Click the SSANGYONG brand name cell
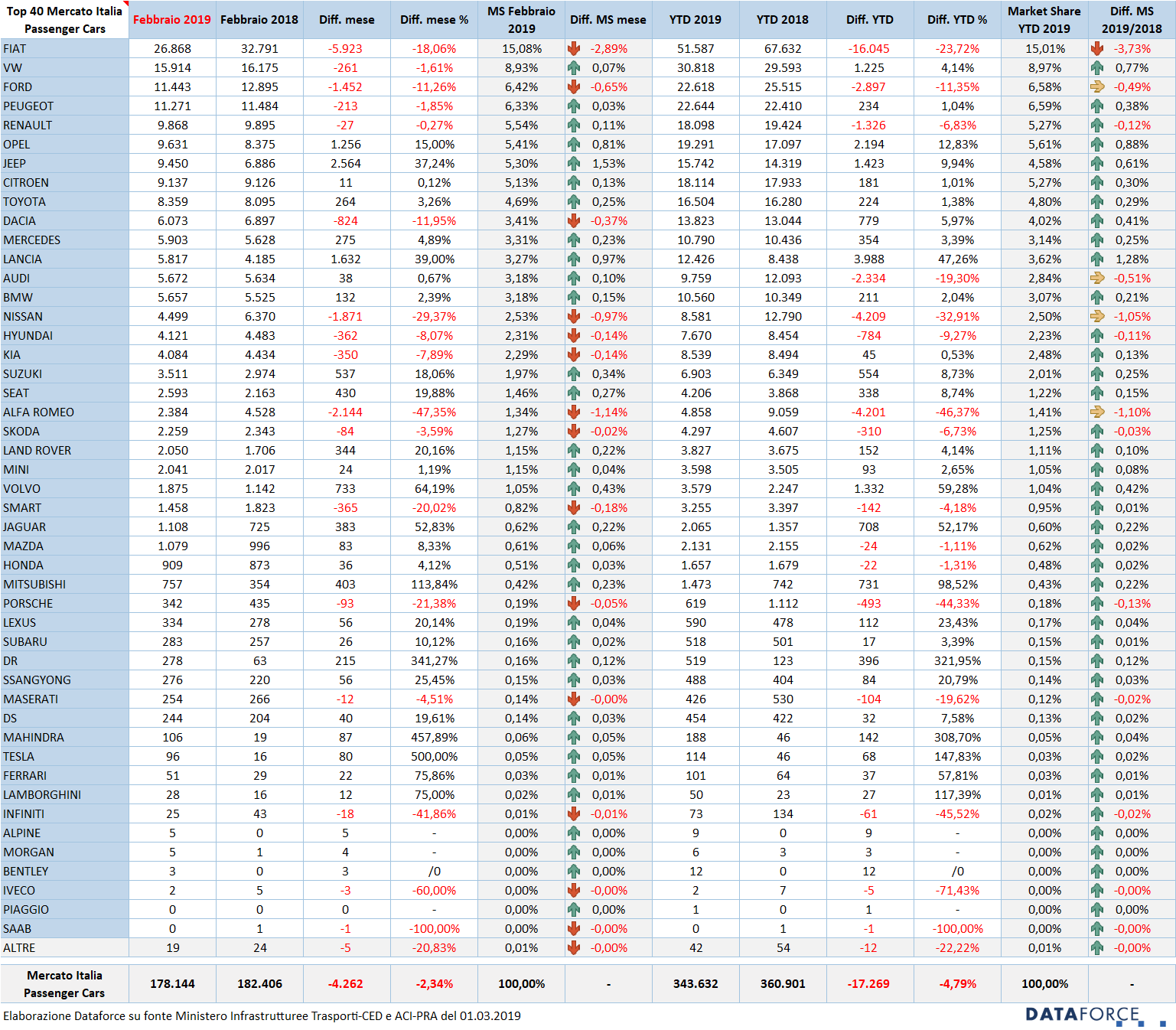1176x1030 pixels. click(x=64, y=680)
